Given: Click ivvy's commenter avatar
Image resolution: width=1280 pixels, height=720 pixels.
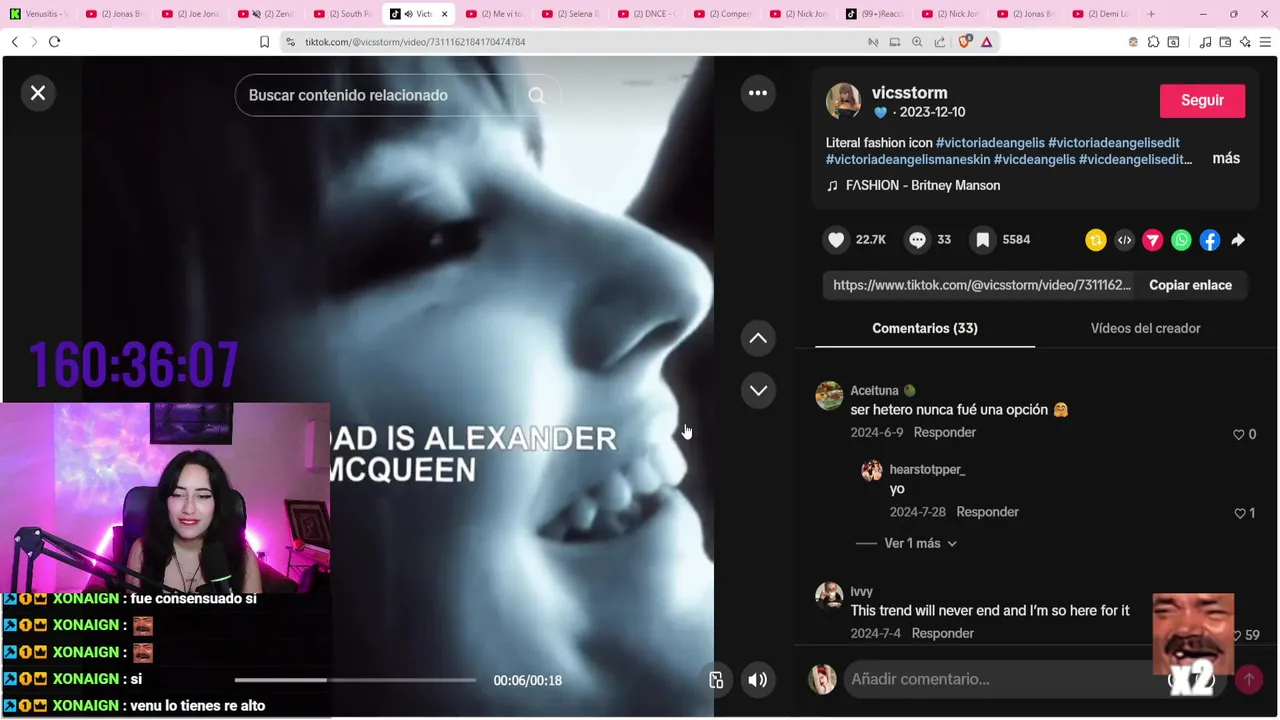Looking at the screenshot, I should [829, 596].
